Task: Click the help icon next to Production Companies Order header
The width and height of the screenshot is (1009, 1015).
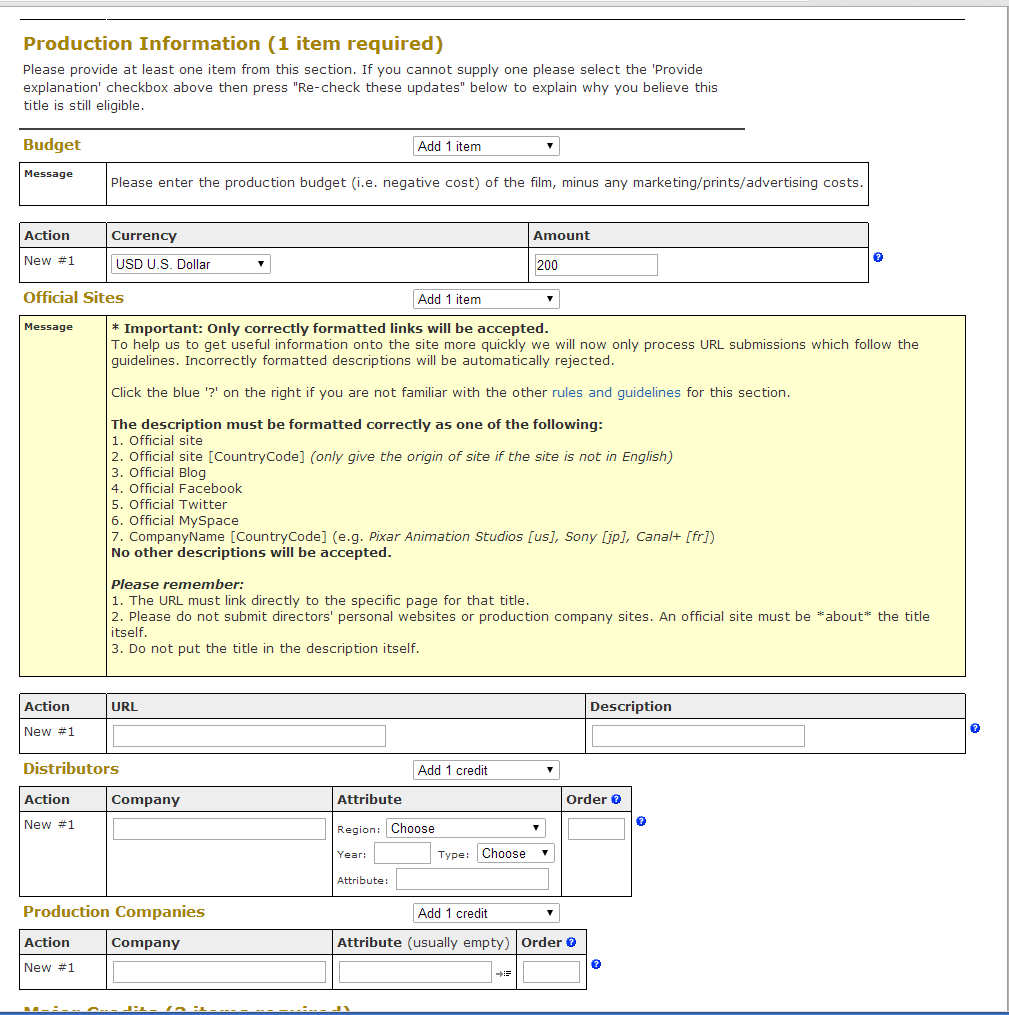Action: pyautogui.click(x=571, y=942)
